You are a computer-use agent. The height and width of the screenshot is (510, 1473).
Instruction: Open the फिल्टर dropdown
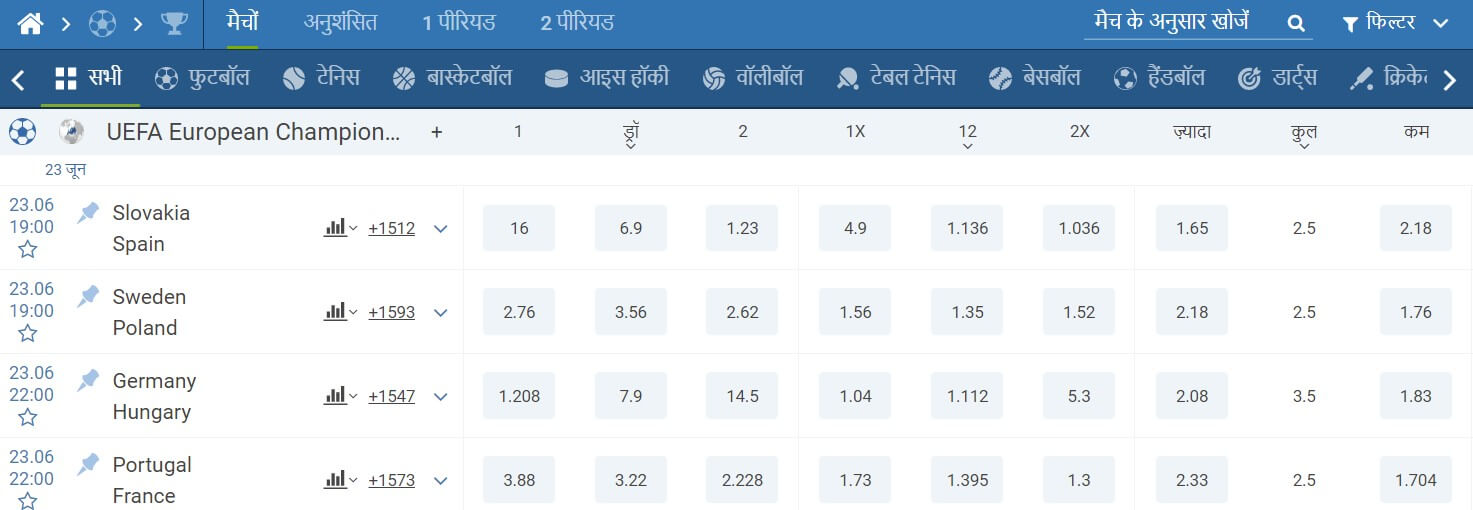point(1395,23)
